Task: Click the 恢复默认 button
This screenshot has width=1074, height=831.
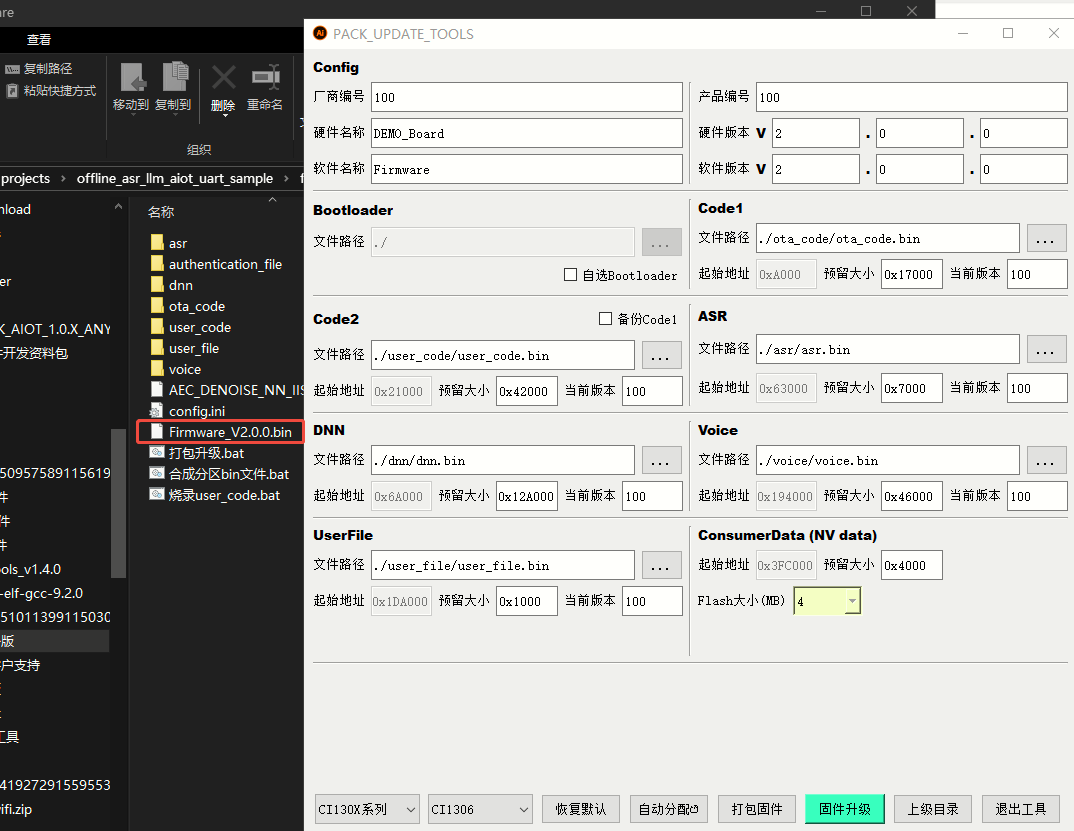Action: point(581,809)
